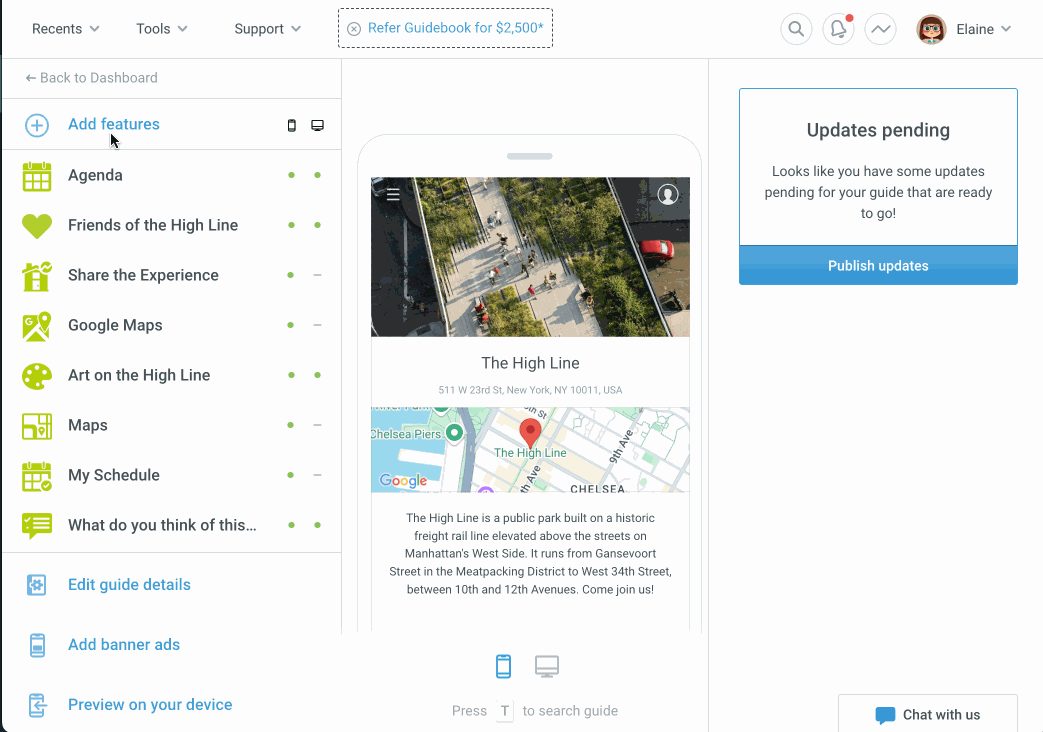Click the red map pin in the preview map
1043x732 pixels.
coord(530,433)
